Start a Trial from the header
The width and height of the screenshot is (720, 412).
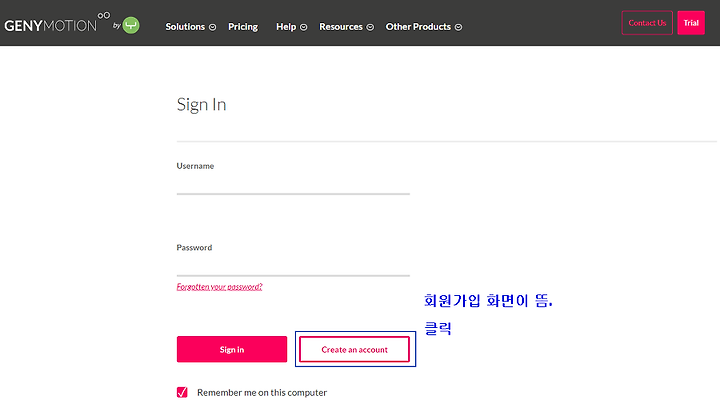click(x=691, y=23)
